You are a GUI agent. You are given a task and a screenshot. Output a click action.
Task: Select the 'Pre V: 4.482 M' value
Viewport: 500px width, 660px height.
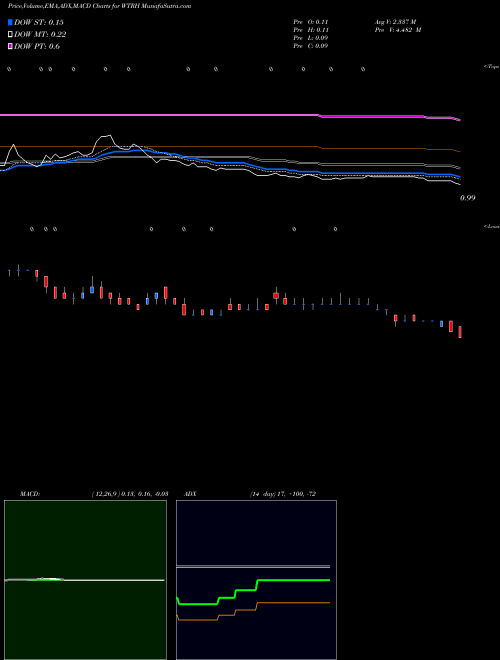(x=399, y=30)
